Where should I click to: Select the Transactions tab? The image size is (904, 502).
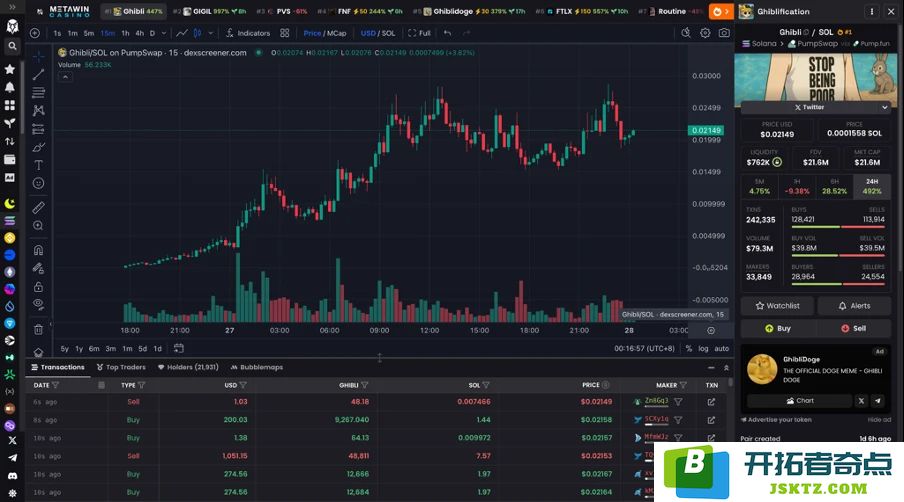[58, 367]
